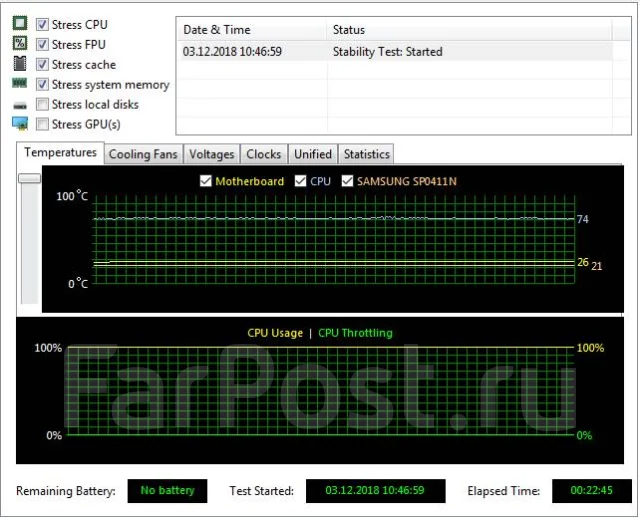The image size is (640, 518).
Task: Toggle the Stress cache checkbox
Action: (x=42, y=64)
